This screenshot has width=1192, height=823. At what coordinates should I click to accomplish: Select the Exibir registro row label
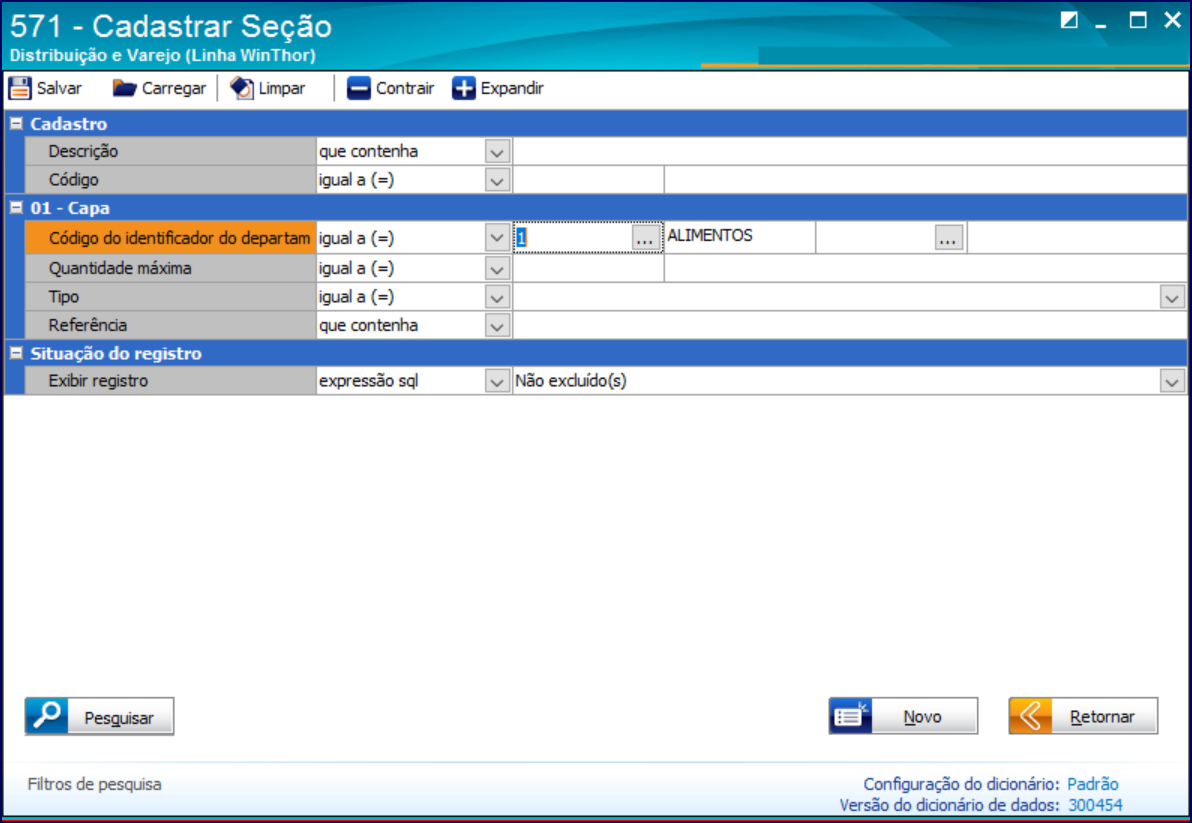pyautogui.click(x=171, y=381)
